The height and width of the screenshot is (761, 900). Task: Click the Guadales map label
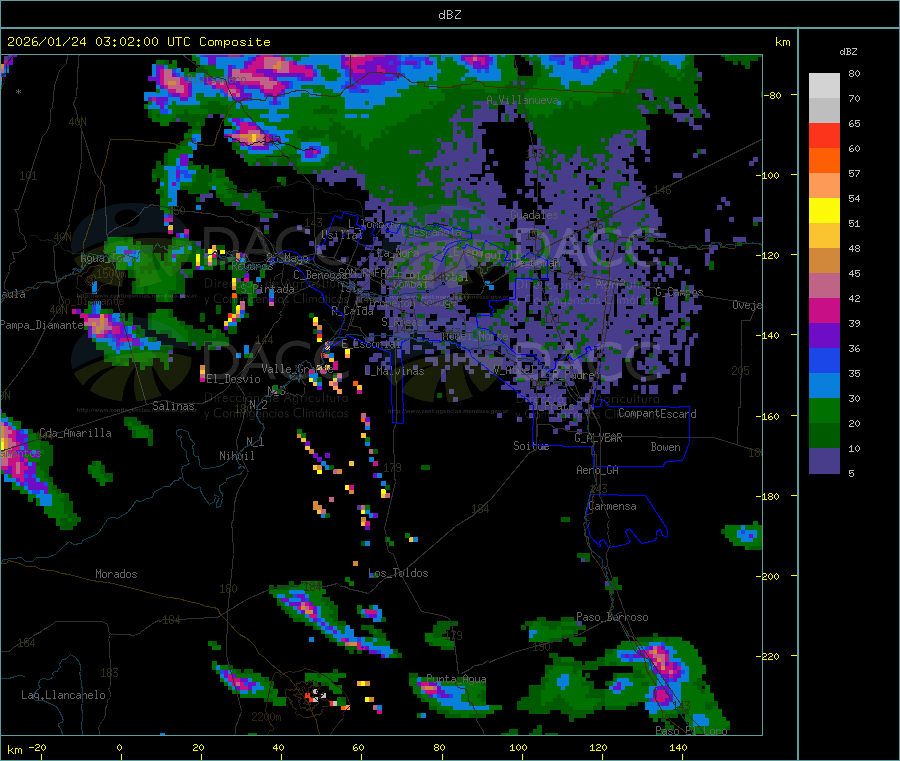tap(534, 215)
